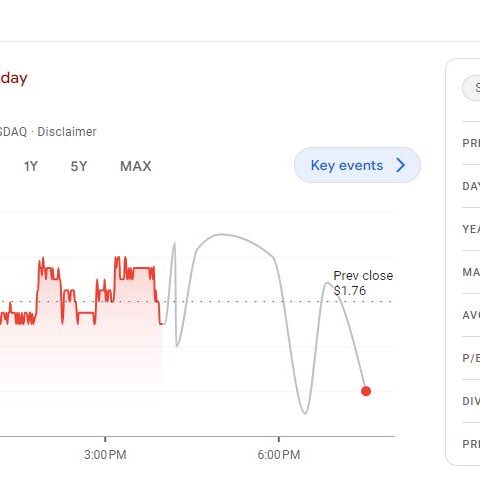480x482 pixels.
Task: Select the 1Y time range
Action: point(31,166)
